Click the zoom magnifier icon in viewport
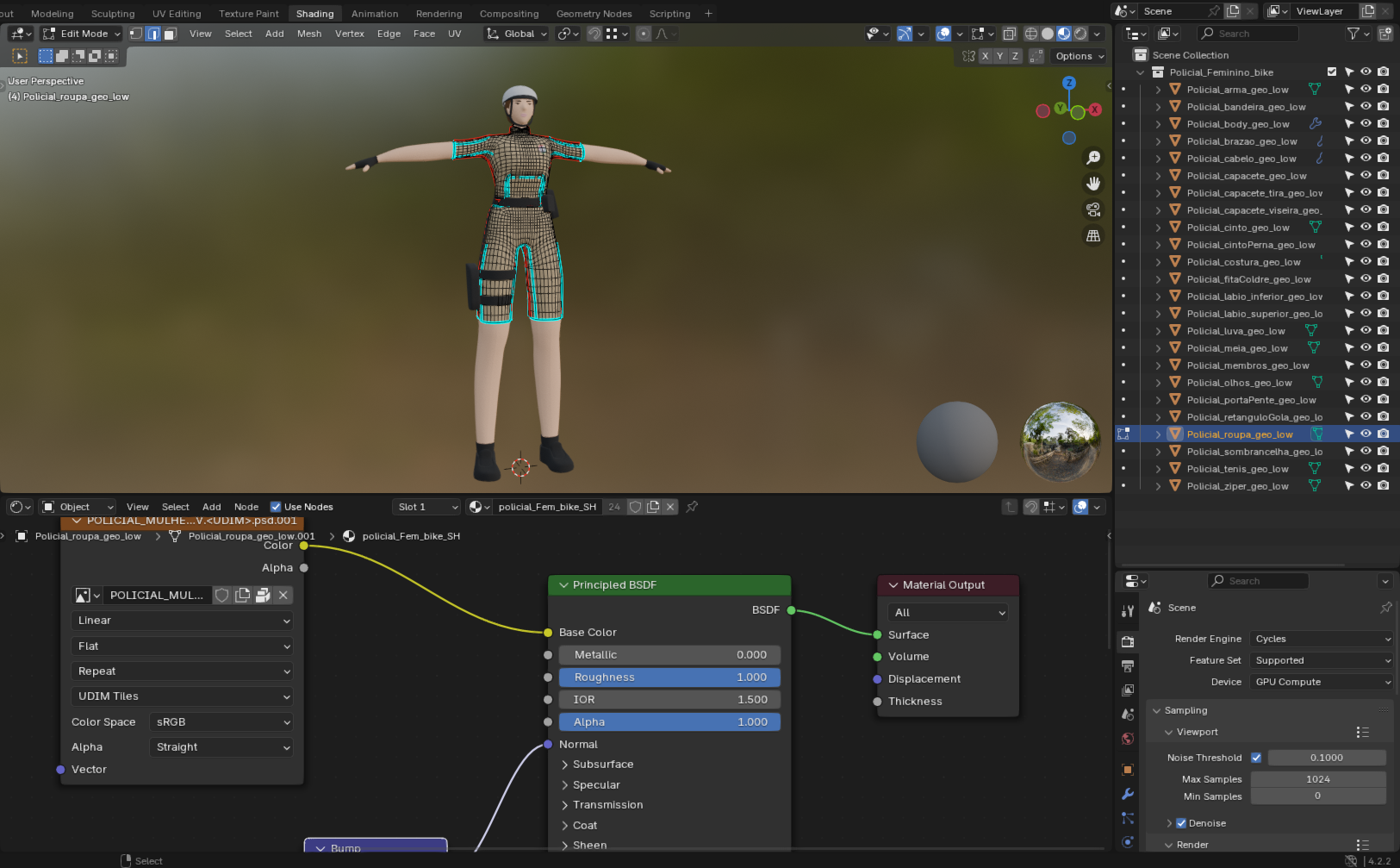This screenshot has height=868, width=1400. pos(1093,158)
